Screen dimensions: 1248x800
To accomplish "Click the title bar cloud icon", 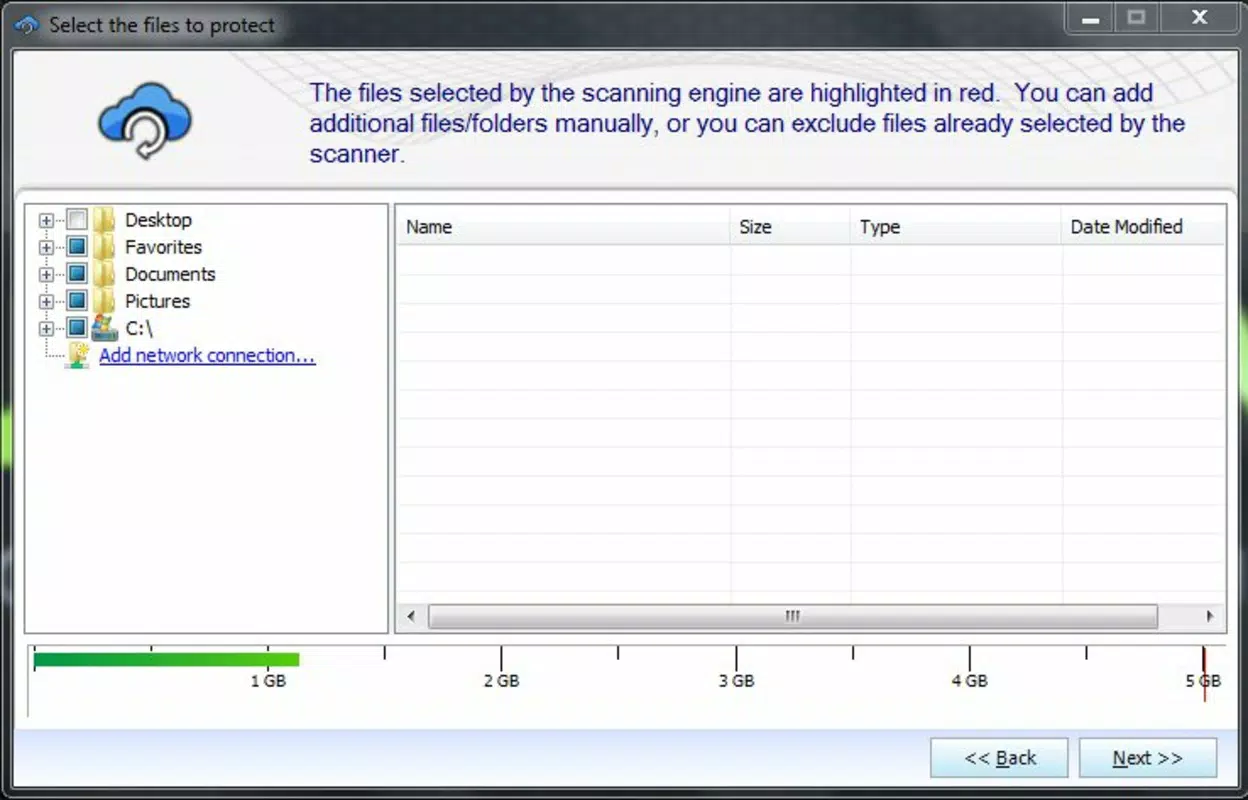I will point(27,25).
